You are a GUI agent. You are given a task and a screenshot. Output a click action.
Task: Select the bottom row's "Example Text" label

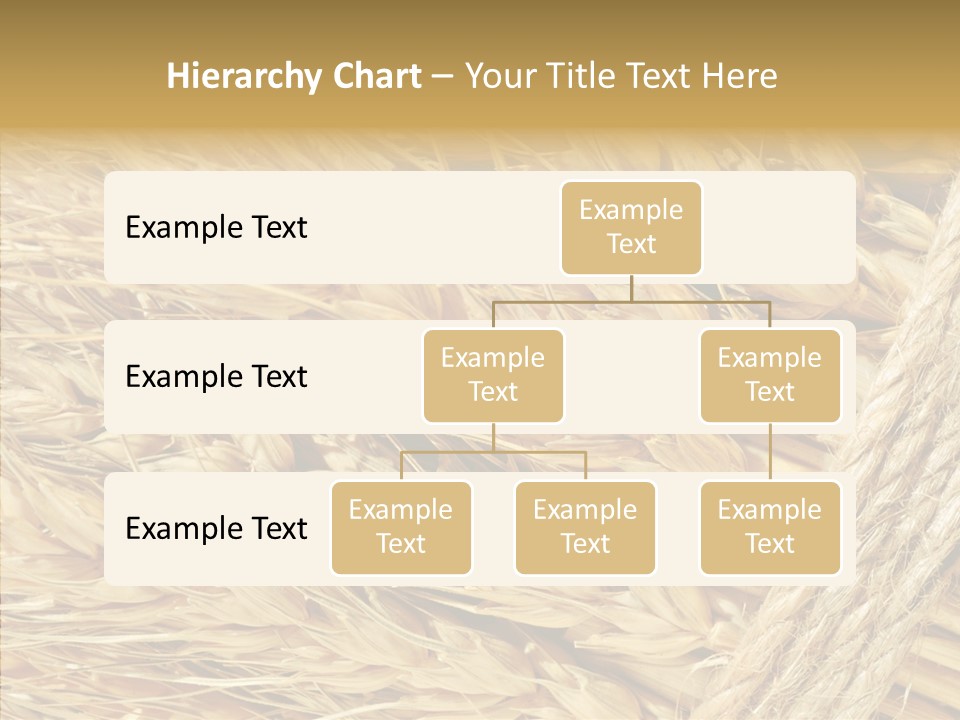click(216, 529)
